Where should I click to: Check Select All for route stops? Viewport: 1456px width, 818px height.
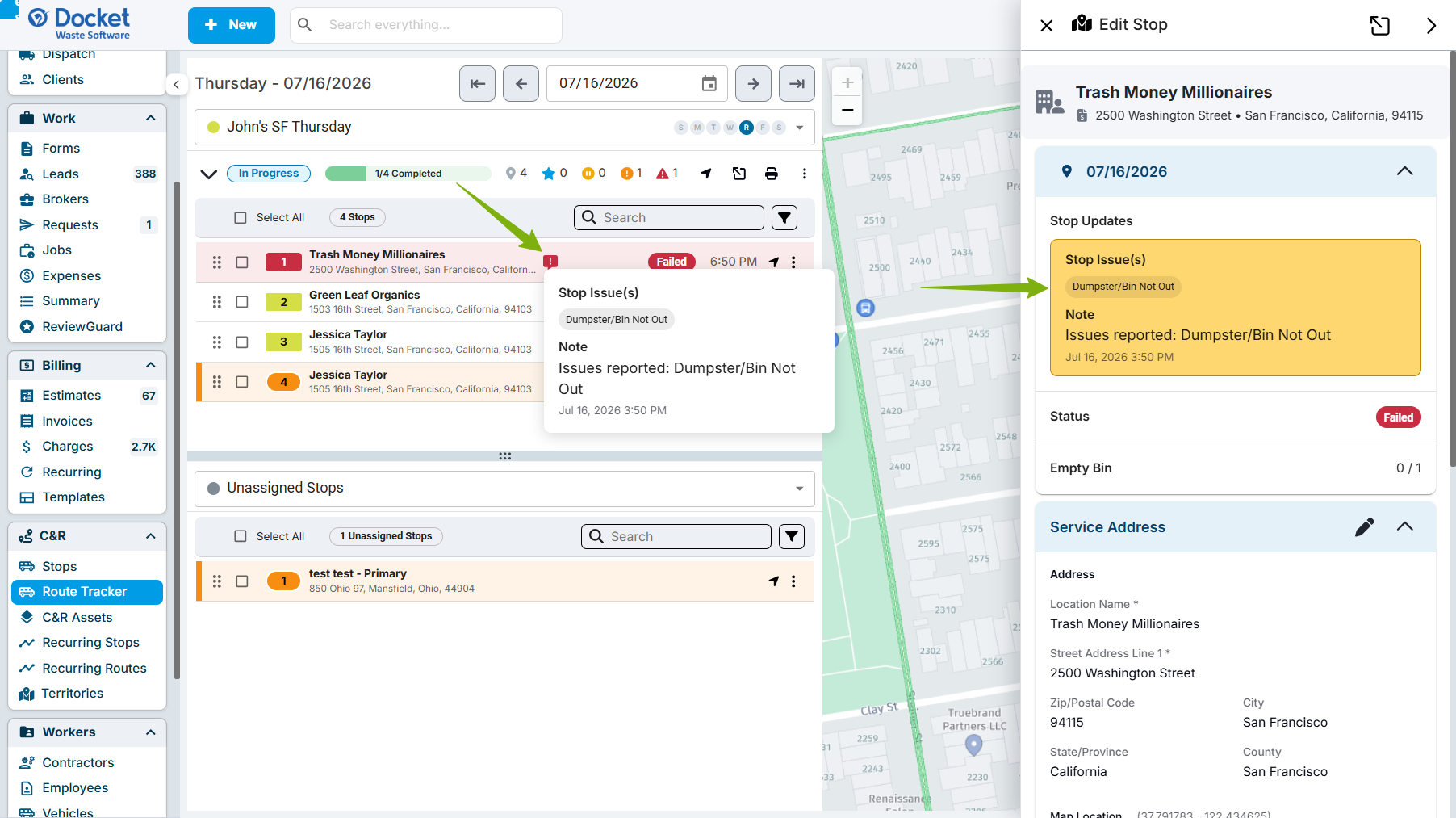tap(241, 218)
